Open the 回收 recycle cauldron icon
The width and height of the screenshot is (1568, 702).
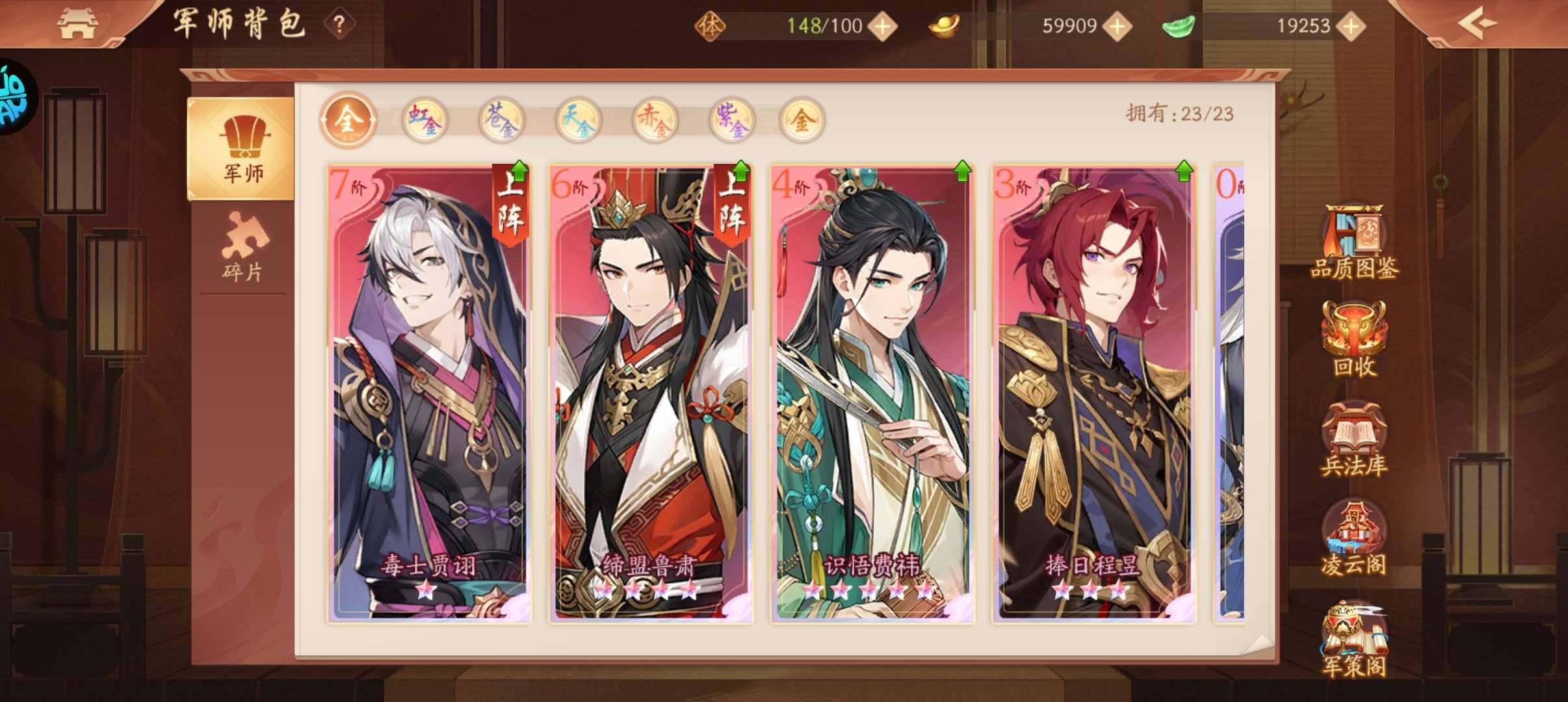pyautogui.click(x=1354, y=341)
